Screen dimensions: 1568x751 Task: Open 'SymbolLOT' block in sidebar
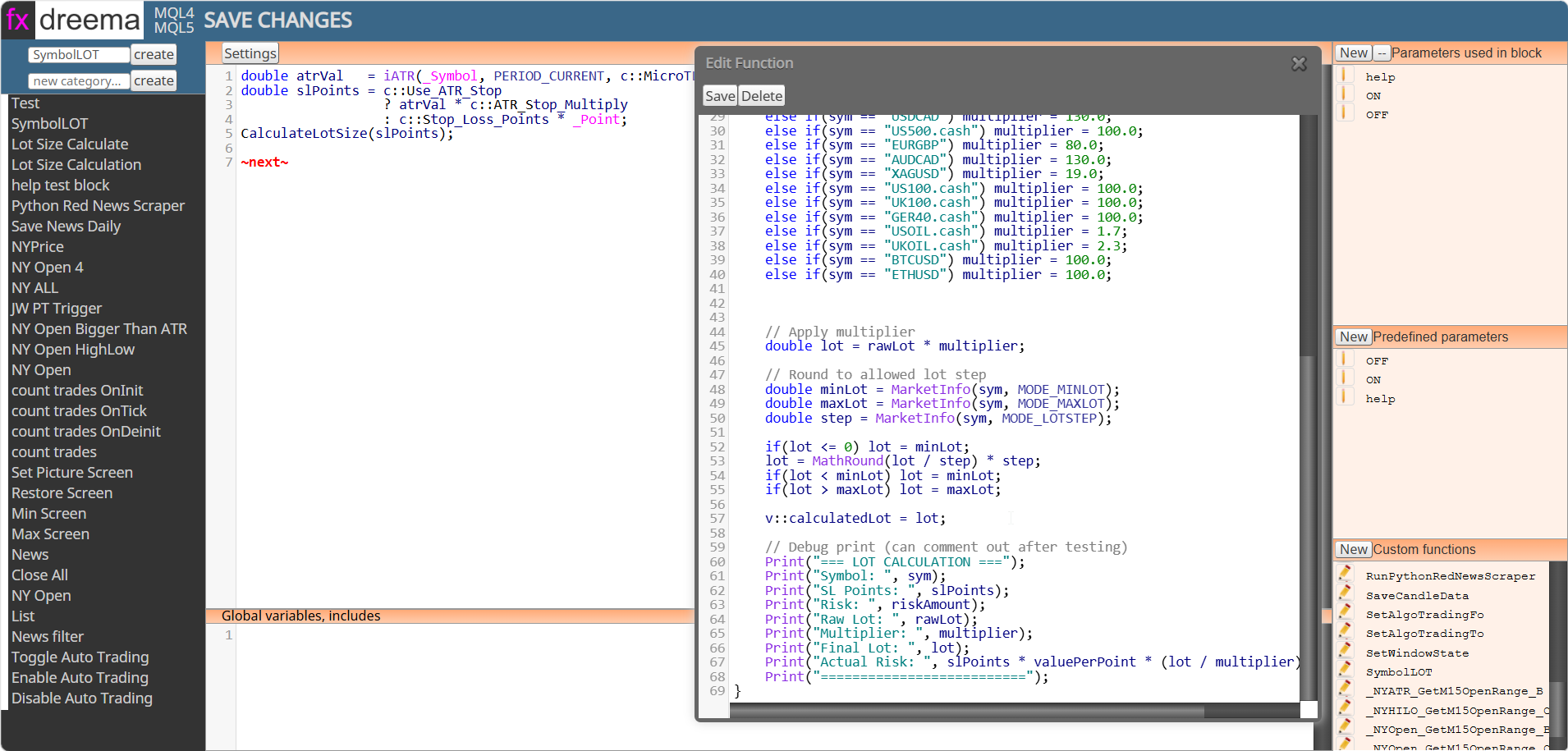[x=49, y=124]
